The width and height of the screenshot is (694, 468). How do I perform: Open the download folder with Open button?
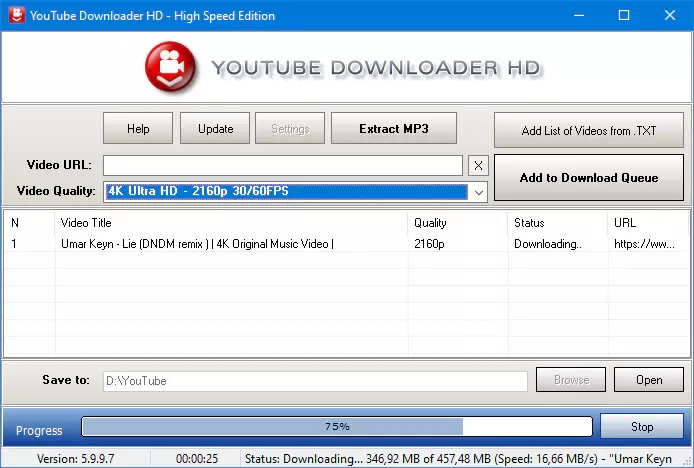pos(649,380)
